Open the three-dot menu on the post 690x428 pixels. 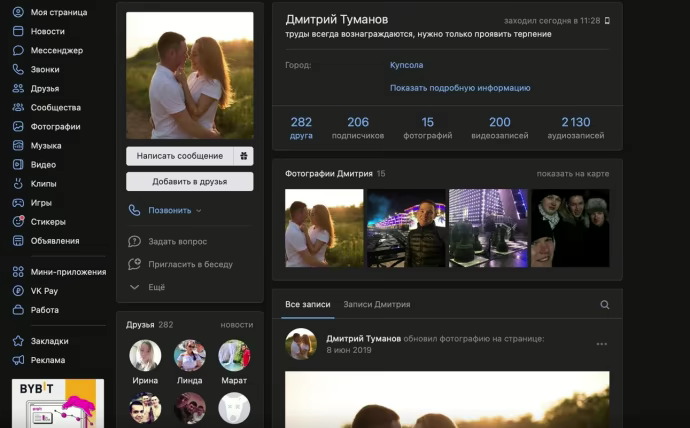point(601,344)
